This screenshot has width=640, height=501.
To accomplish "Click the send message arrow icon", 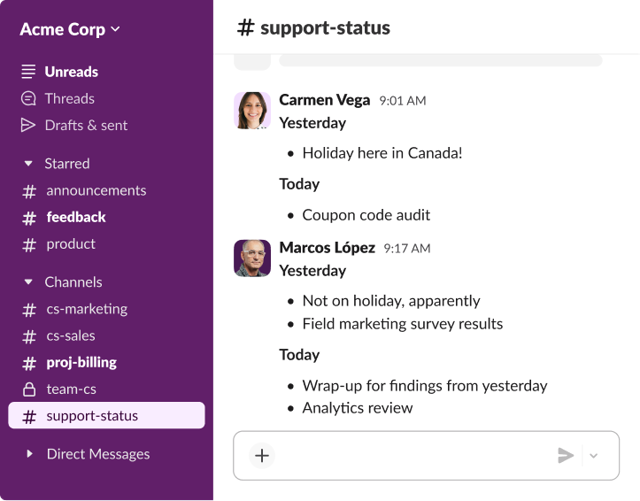I will 566,455.
